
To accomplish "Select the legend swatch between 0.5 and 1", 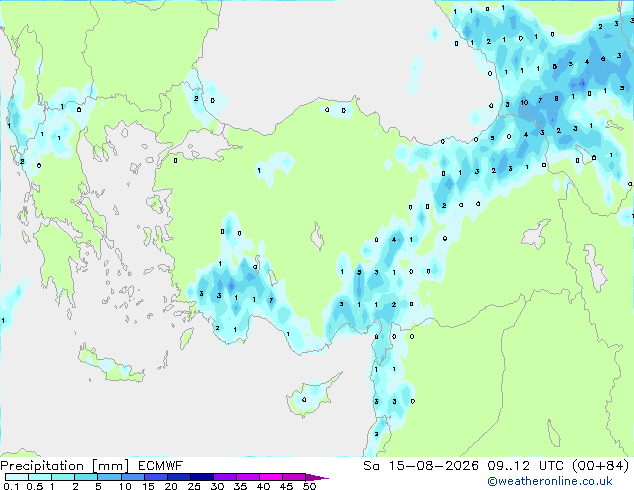I will click(40, 477).
